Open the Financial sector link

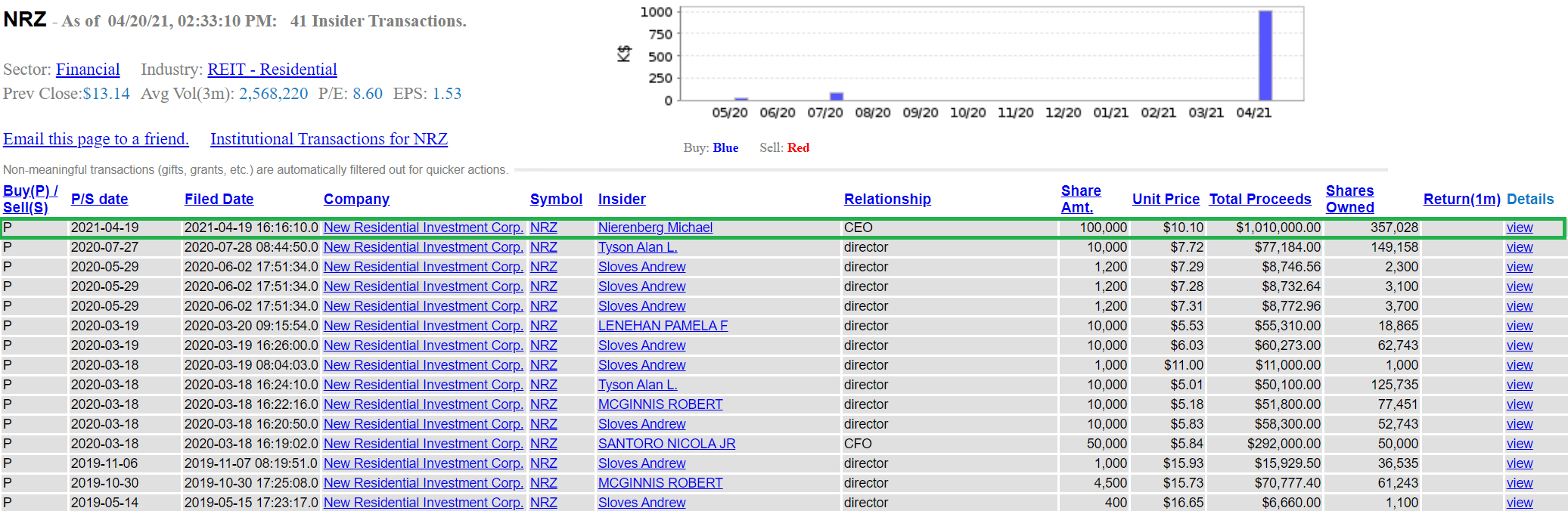(88, 70)
